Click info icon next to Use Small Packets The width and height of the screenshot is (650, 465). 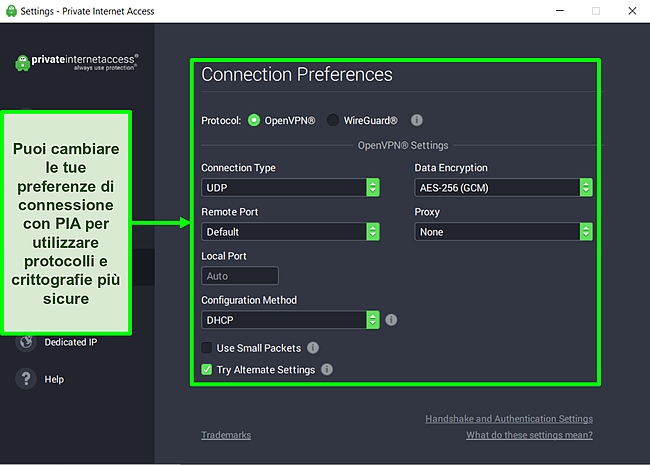pyautogui.click(x=313, y=348)
